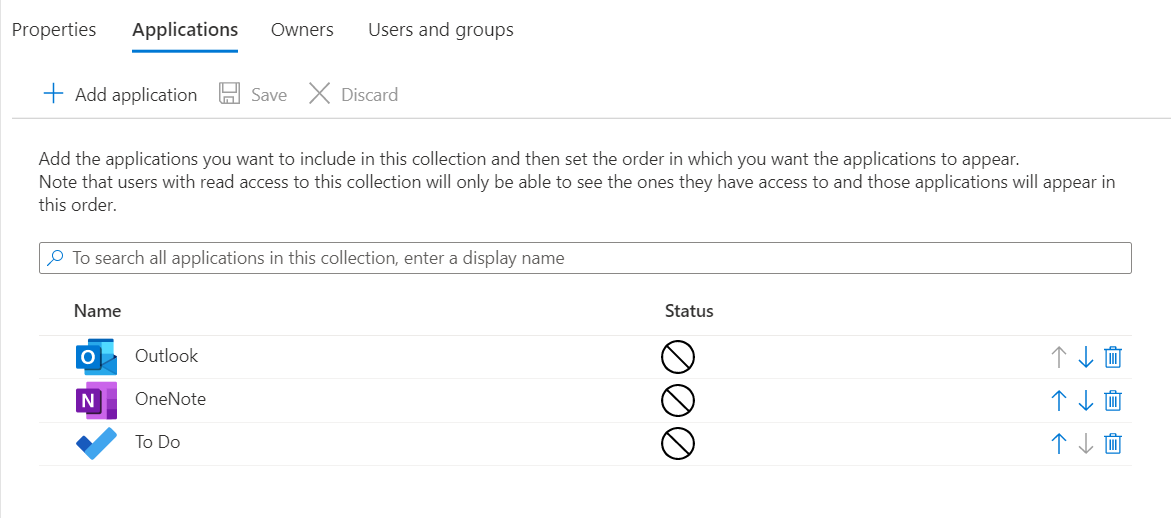Click the Outlook app icon
Image resolution: width=1171 pixels, height=518 pixels.
(96, 357)
